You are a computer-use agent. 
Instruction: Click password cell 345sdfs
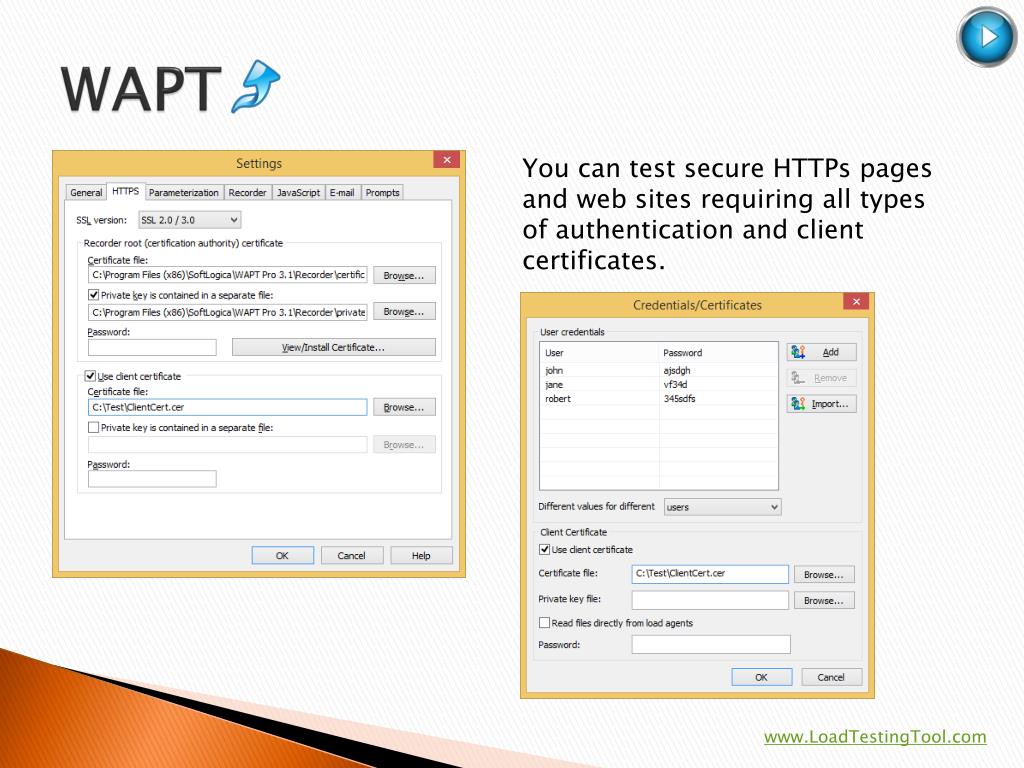[x=679, y=399]
